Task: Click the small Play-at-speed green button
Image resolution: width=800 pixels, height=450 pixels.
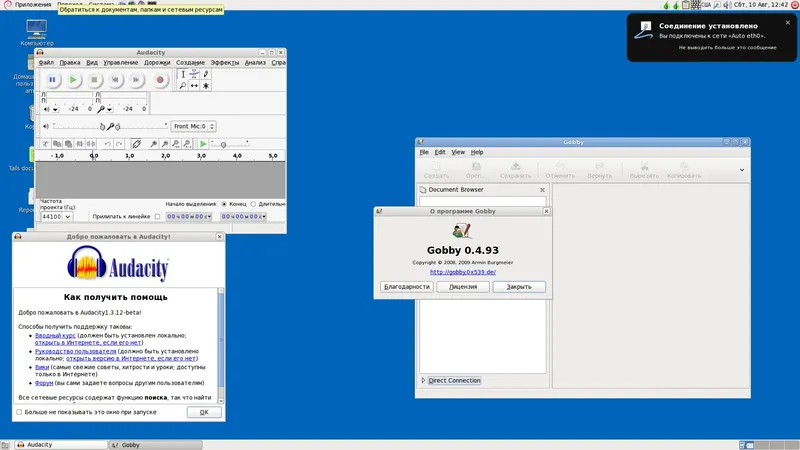Action: coord(203,144)
